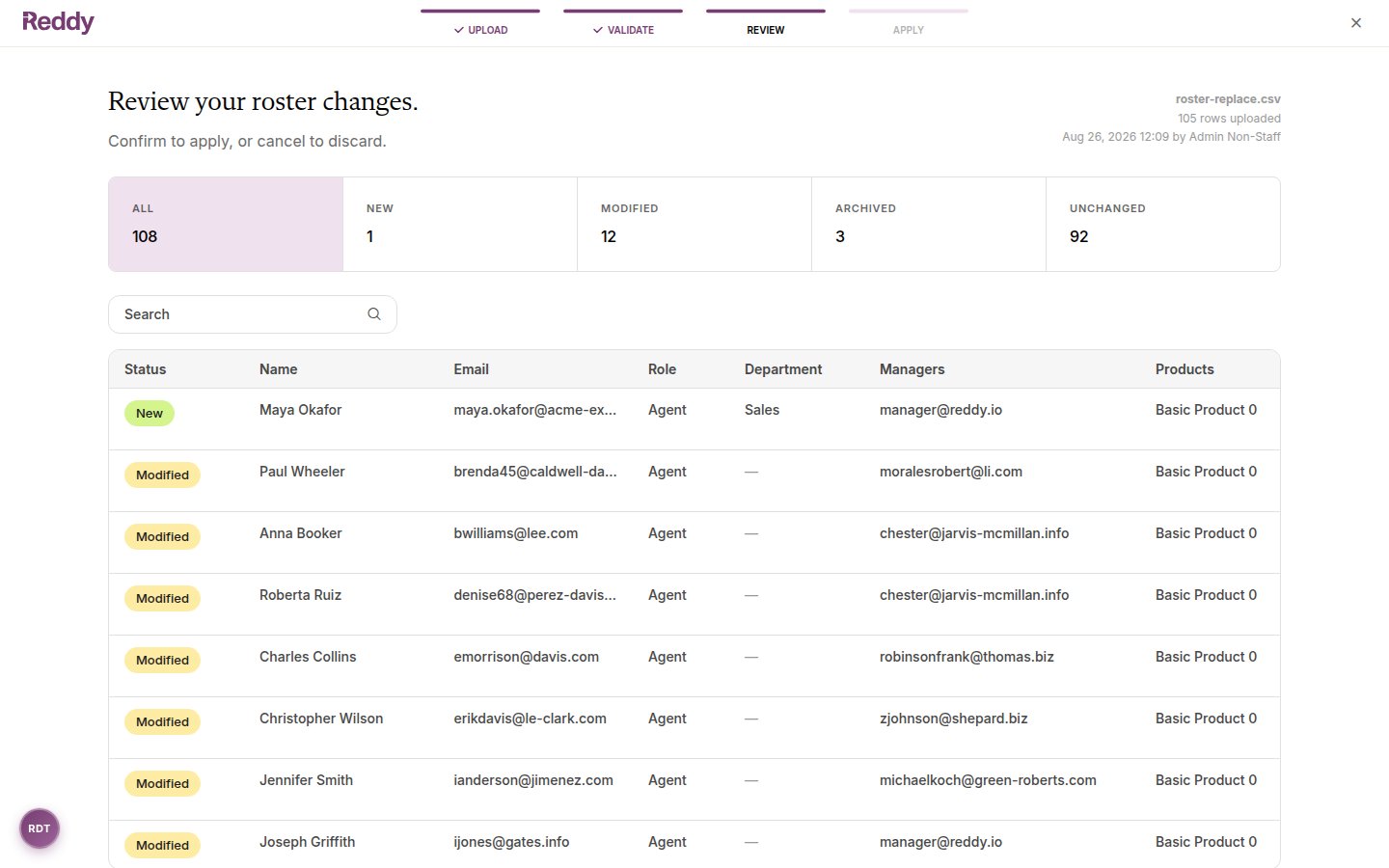Filter by Modified records
Screen dimensions: 1389x868
(x=694, y=224)
